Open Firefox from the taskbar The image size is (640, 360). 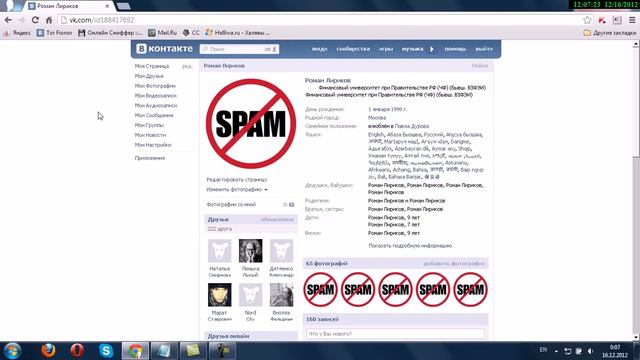click(48, 351)
